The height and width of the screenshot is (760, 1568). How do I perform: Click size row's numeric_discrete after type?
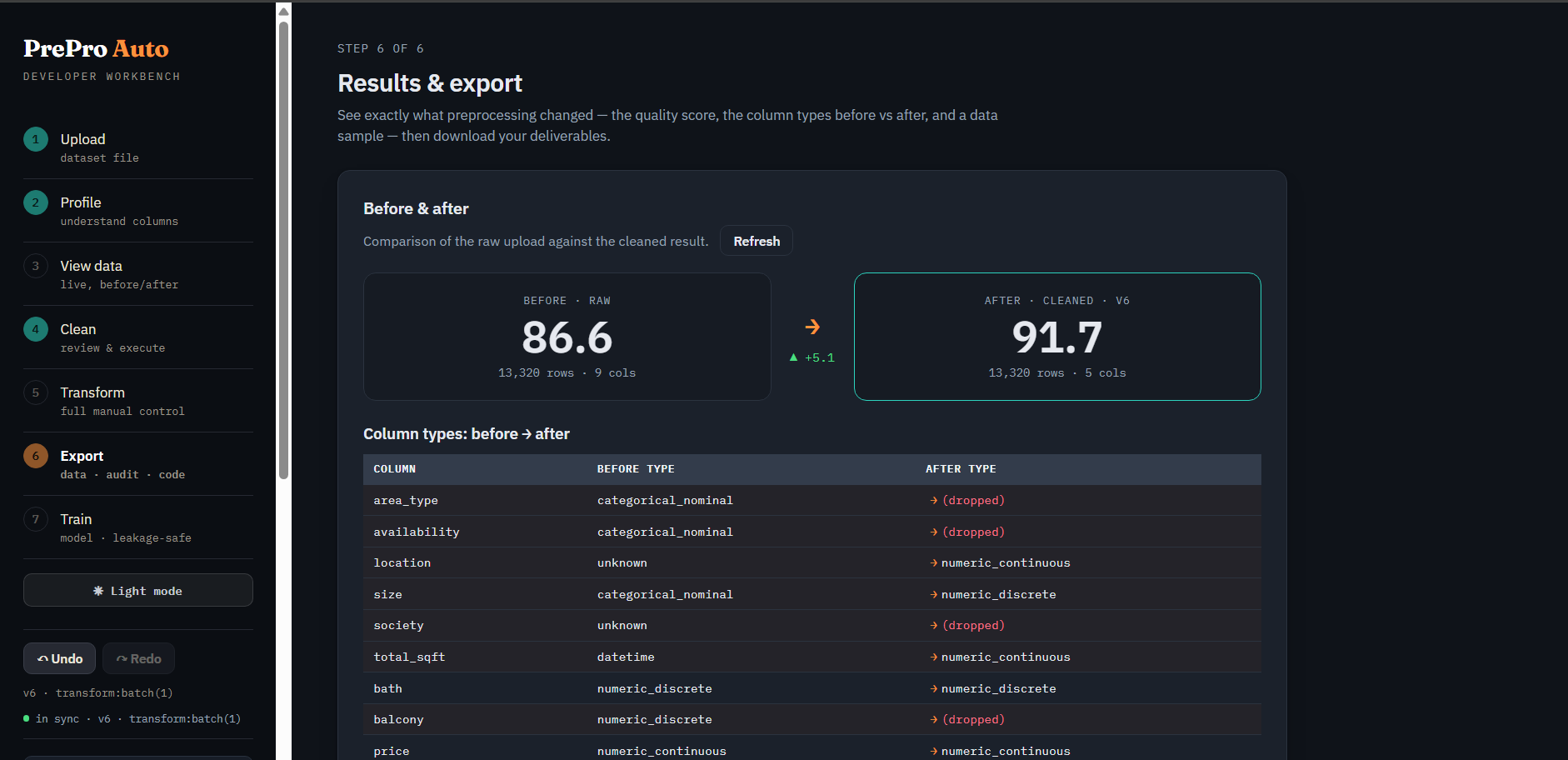tap(998, 594)
